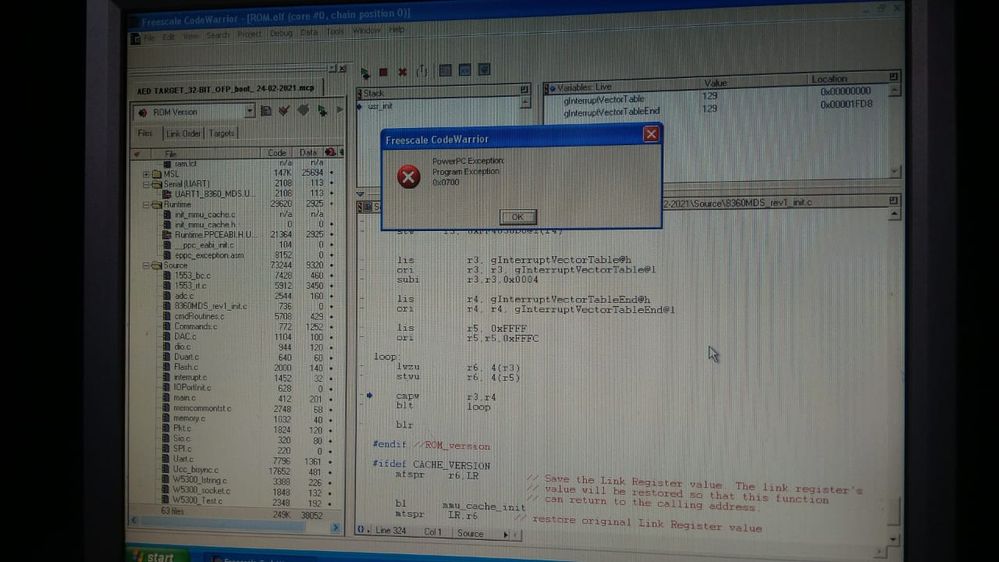Image resolution: width=999 pixels, height=562 pixels.
Task: Click the green Debug icon in project toolbar
Action: 322,111
